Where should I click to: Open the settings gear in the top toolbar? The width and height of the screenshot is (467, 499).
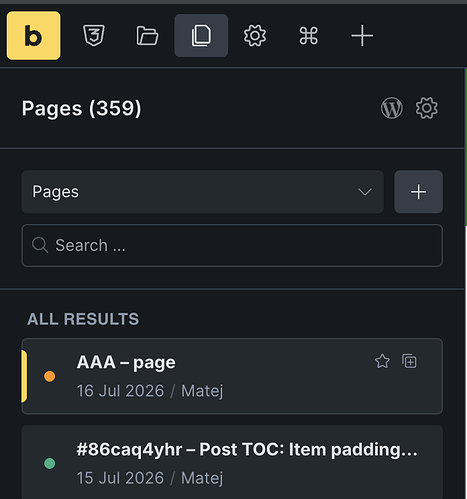(x=255, y=35)
